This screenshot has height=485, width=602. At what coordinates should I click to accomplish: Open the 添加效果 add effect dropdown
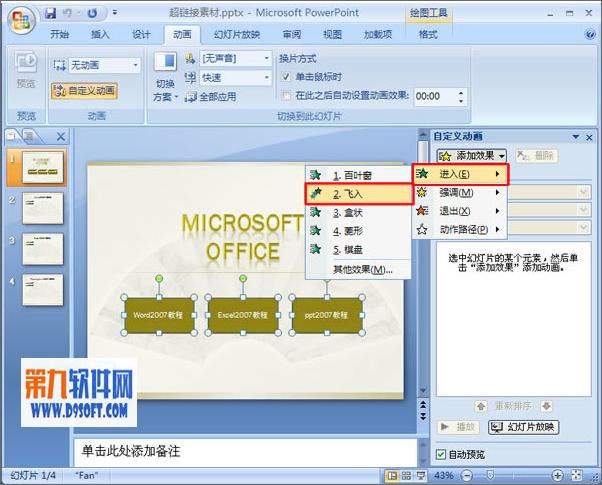(x=471, y=156)
